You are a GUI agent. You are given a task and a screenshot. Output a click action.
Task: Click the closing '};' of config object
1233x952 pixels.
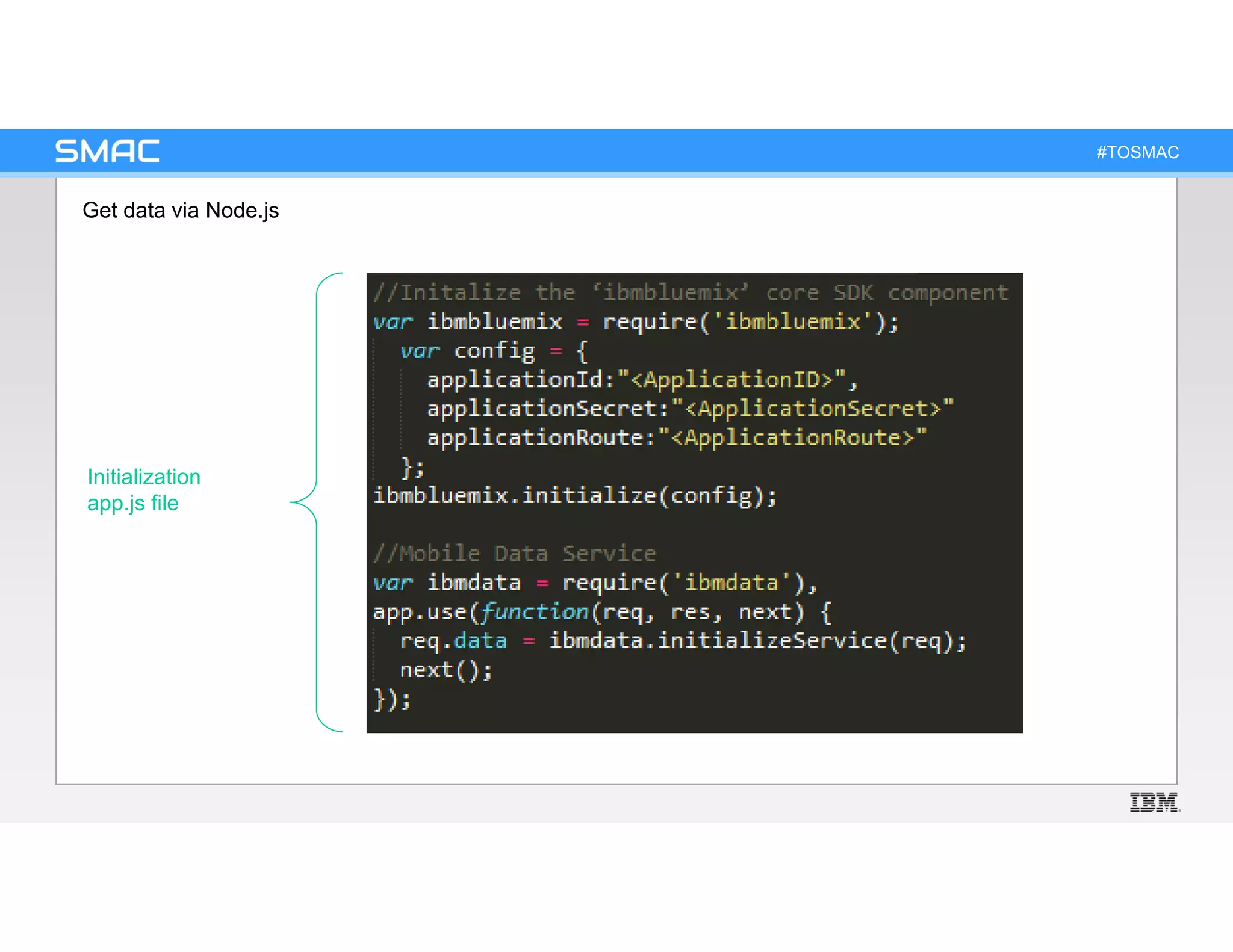coord(412,467)
